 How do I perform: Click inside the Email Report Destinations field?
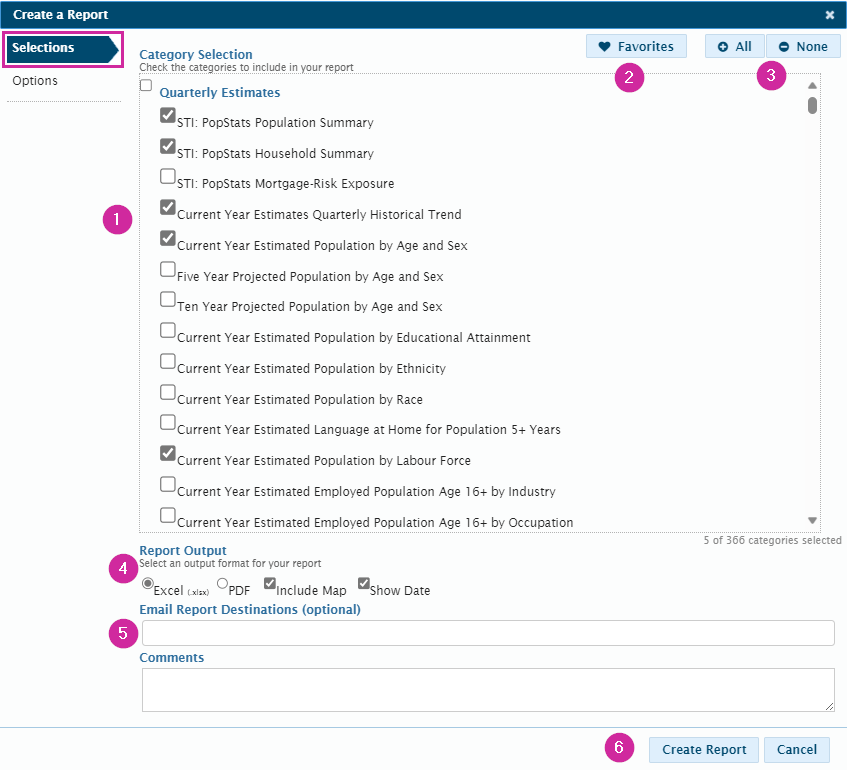tap(487, 632)
